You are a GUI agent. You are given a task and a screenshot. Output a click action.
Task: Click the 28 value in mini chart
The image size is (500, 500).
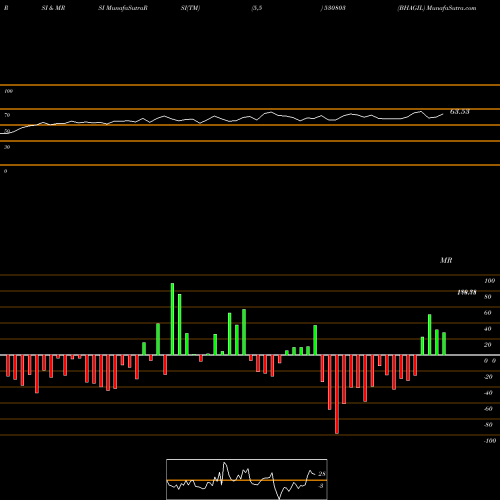[322, 474]
